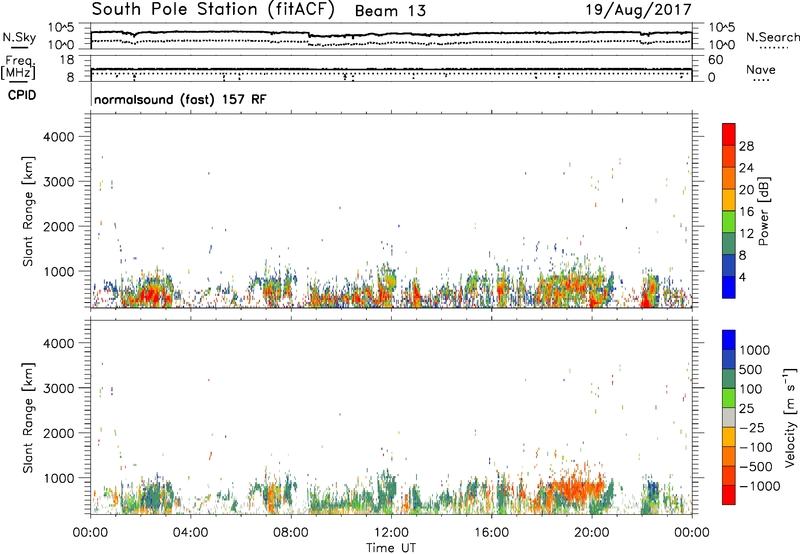Click the '18' frequency axis tick label
800x554 pixels.
click(67, 60)
